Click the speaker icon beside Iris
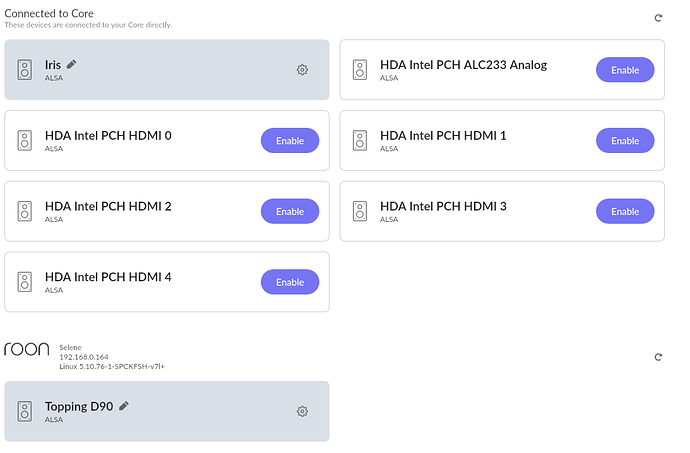Viewport: 690px width, 453px height. pyautogui.click(x=25, y=70)
